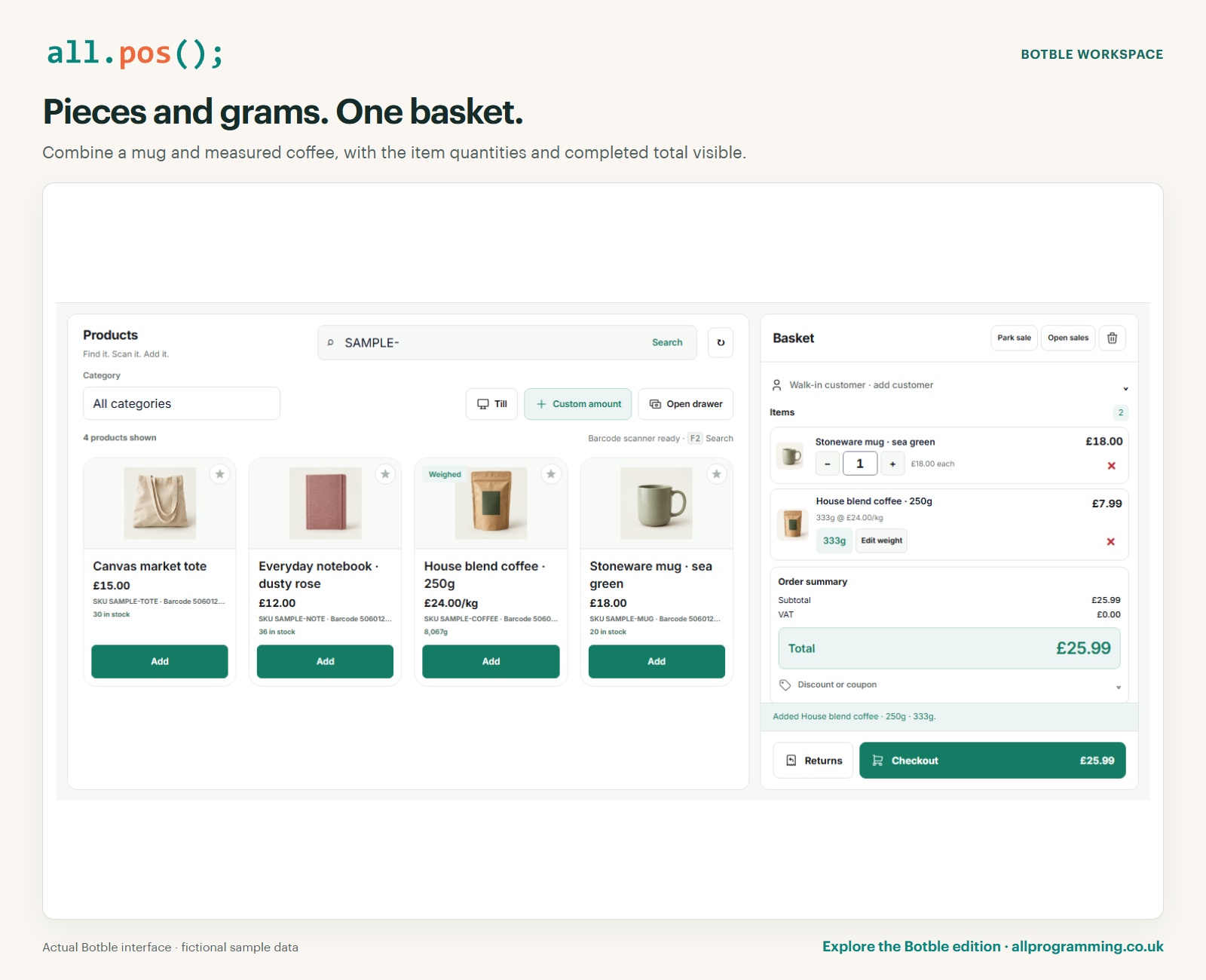Add House blend coffee to basket
The image size is (1206, 980).
click(491, 661)
